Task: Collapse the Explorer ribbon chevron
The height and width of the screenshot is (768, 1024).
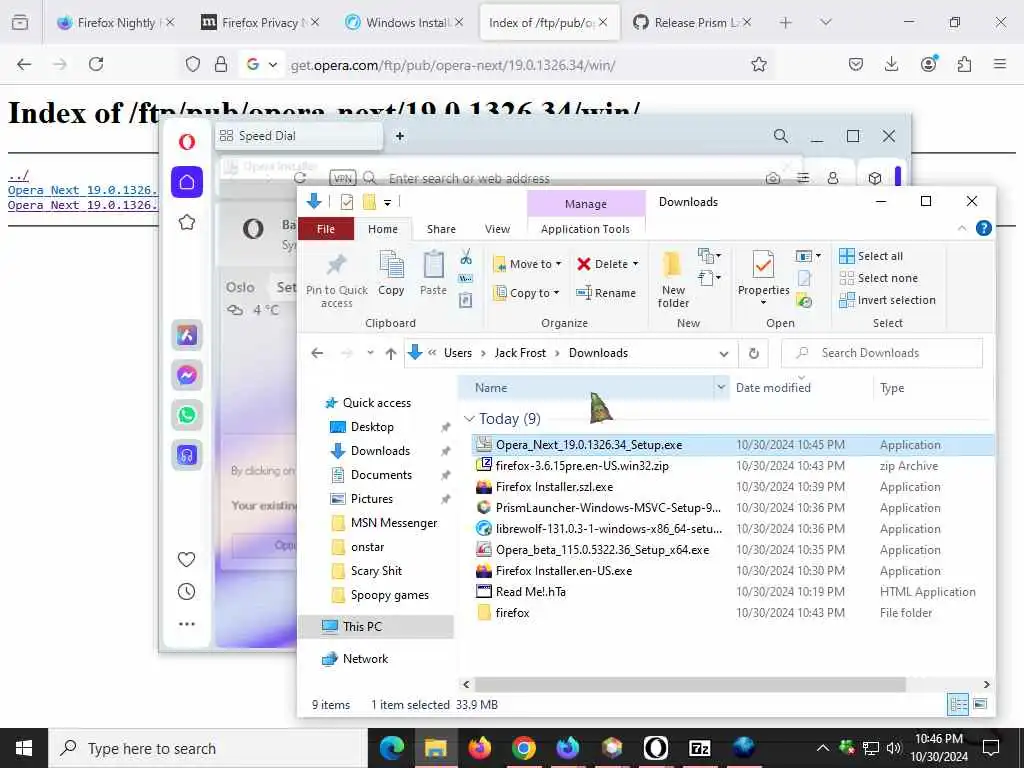Action: 962,228
